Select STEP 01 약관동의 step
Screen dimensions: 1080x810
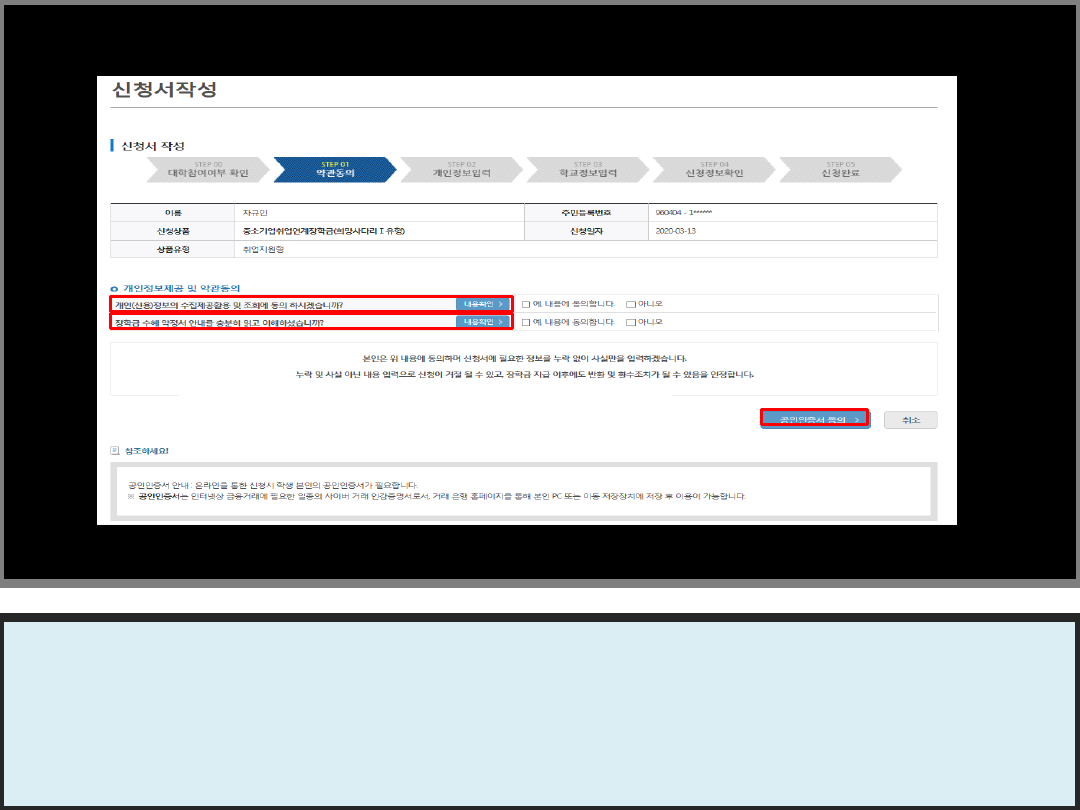point(334,170)
